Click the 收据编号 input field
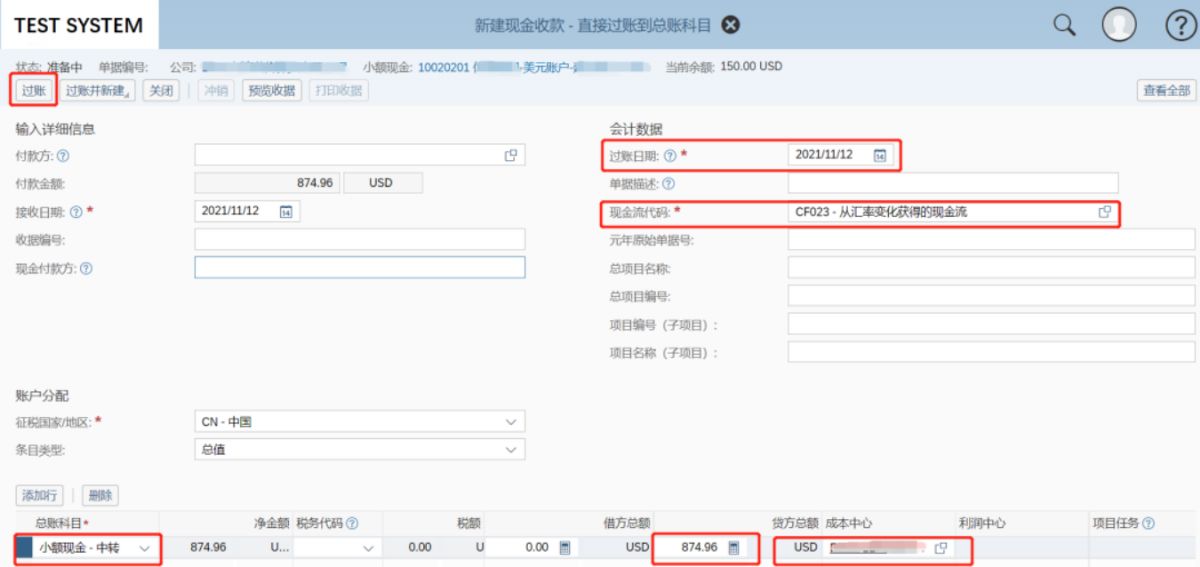The height and width of the screenshot is (567, 1200). click(359, 239)
